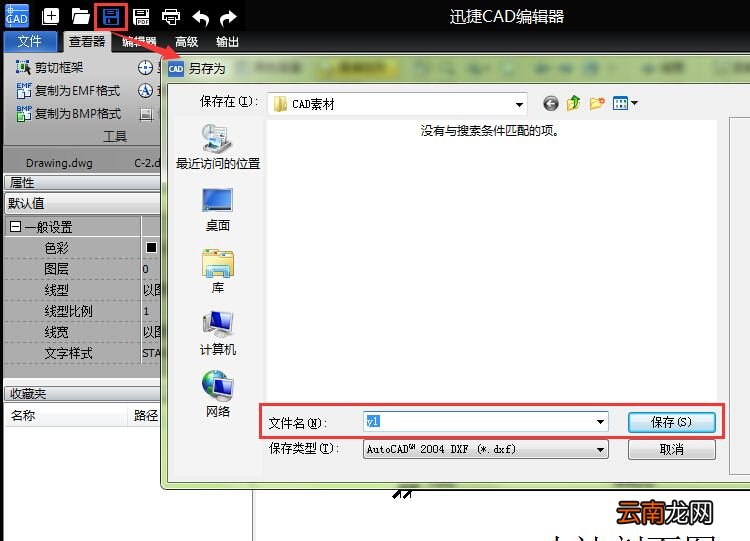Switch to the 输出 tab
750x541 pixels.
coord(227,42)
